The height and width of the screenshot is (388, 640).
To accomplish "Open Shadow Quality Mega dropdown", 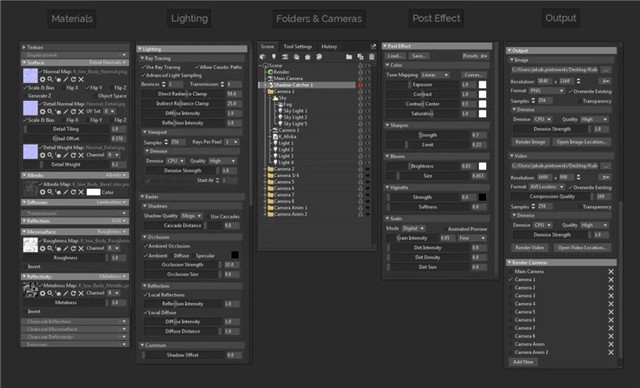I will click(191, 216).
